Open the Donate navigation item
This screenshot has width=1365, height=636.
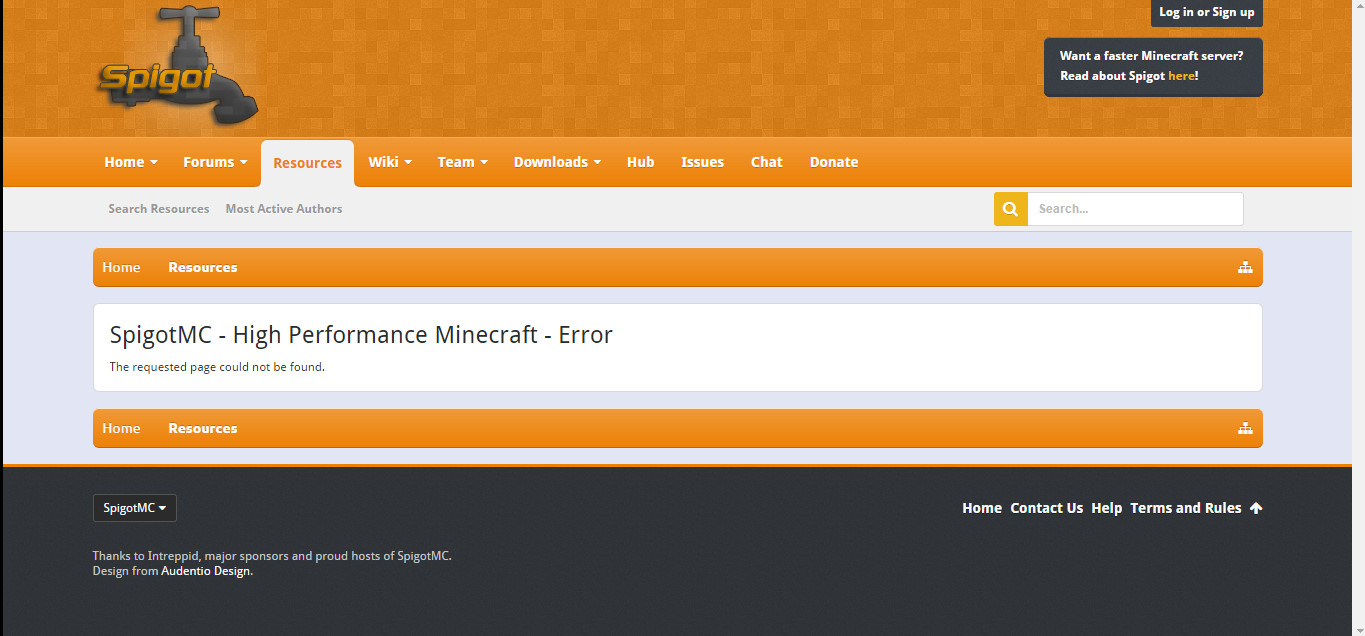[834, 162]
